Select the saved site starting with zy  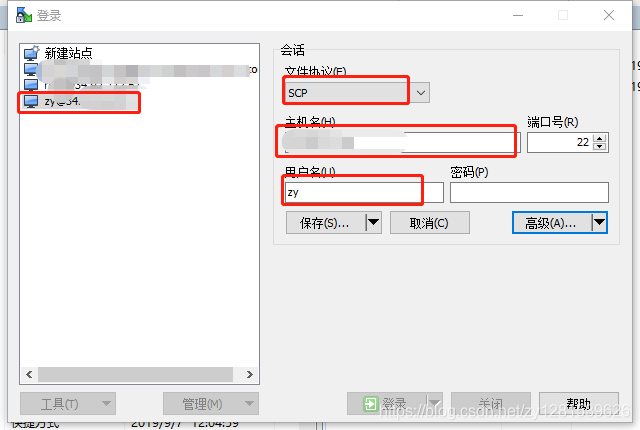pos(80,102)
